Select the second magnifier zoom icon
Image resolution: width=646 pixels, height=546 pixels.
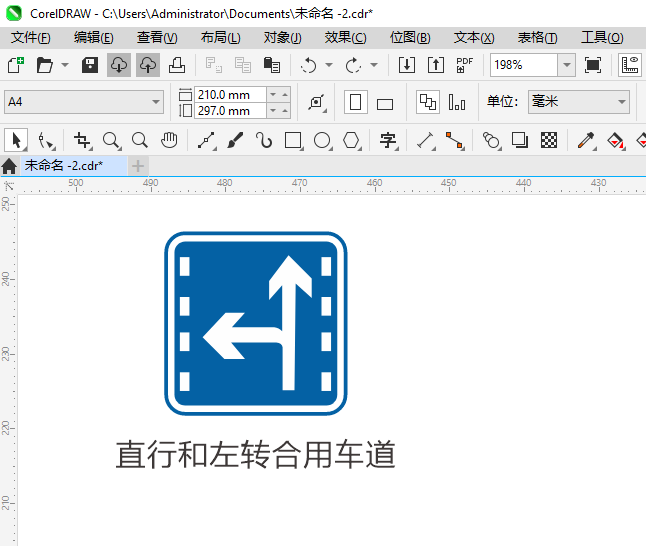(x=140, y=141)
